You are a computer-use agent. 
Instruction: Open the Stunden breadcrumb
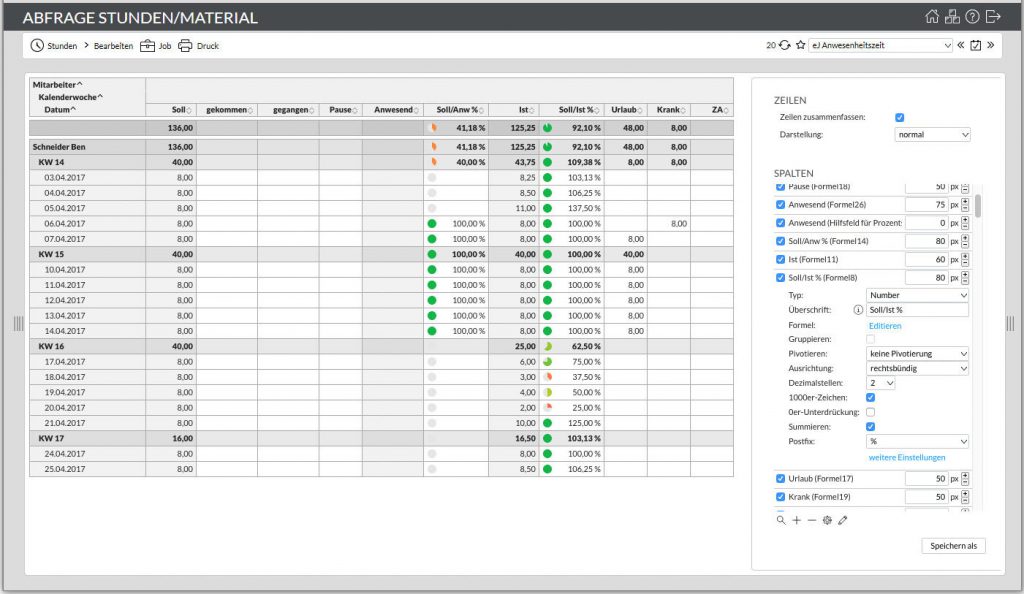point(62,46)
